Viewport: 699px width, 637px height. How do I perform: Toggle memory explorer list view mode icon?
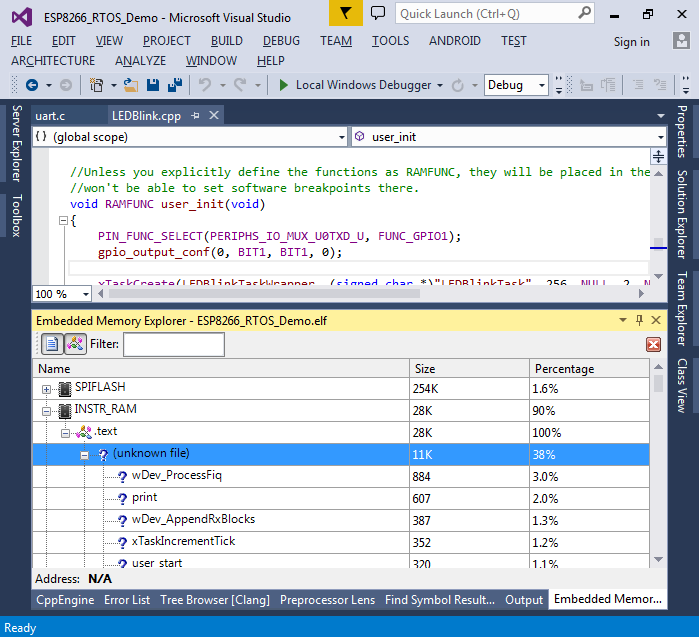pos(52,344)
